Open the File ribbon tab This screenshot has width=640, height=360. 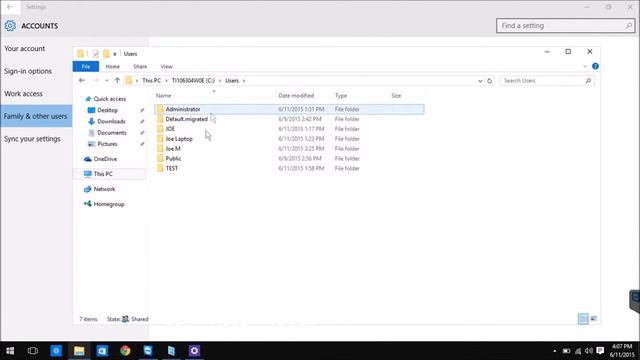coord(86,67)
